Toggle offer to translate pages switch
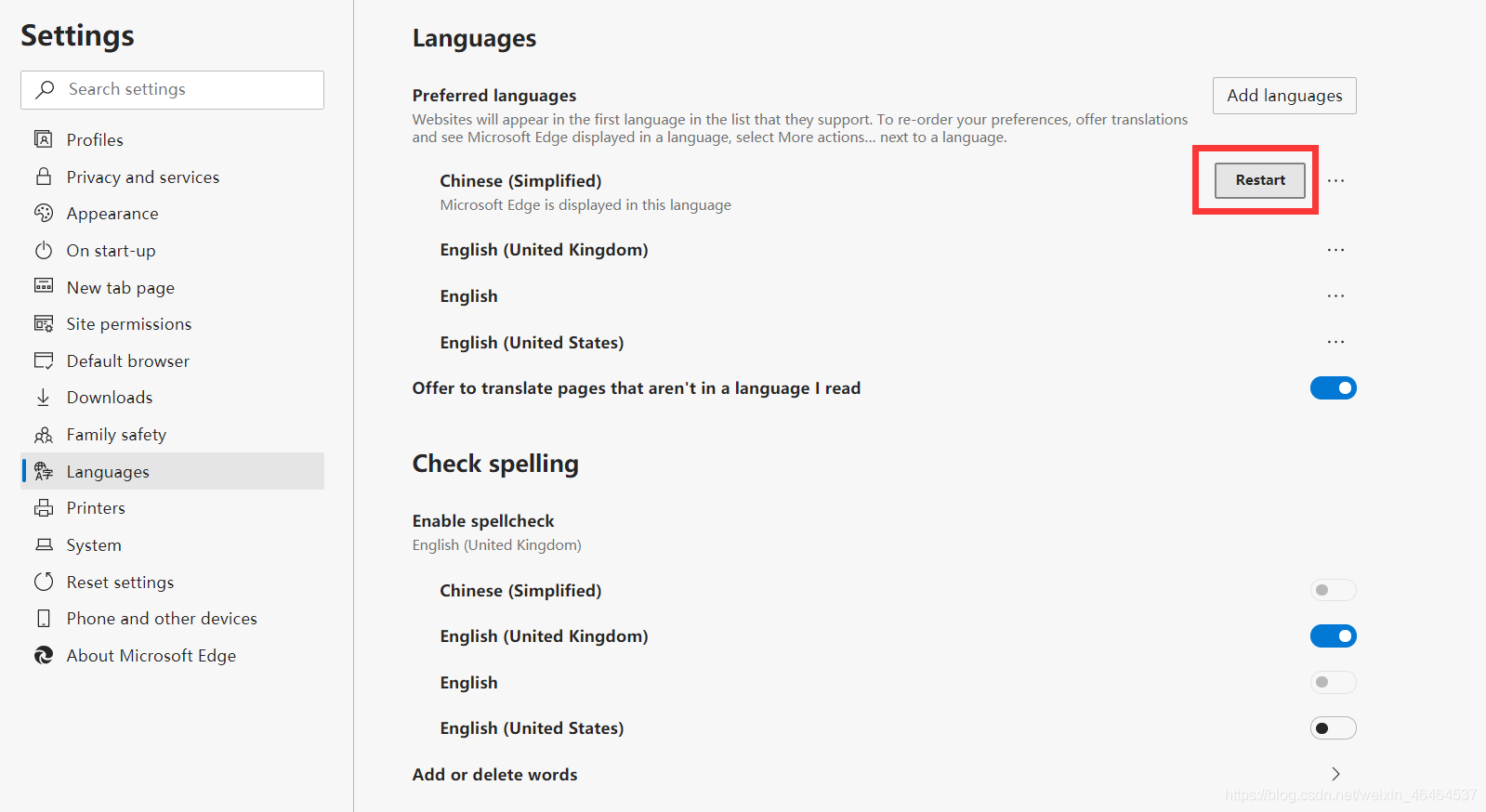The width and height of the screenshot is (1486, 812). (x=1333, y=387)
